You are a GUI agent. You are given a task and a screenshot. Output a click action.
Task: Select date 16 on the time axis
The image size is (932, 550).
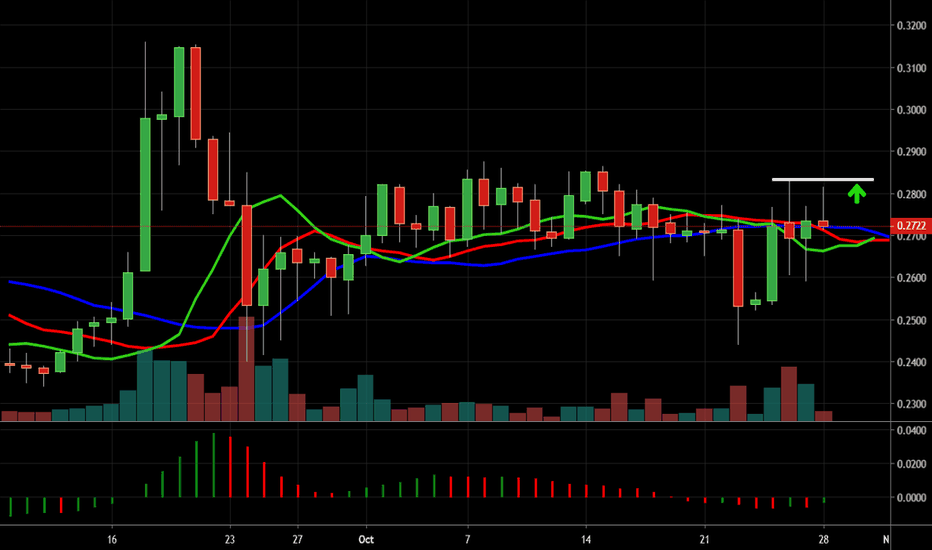click(x=112, y=540)
